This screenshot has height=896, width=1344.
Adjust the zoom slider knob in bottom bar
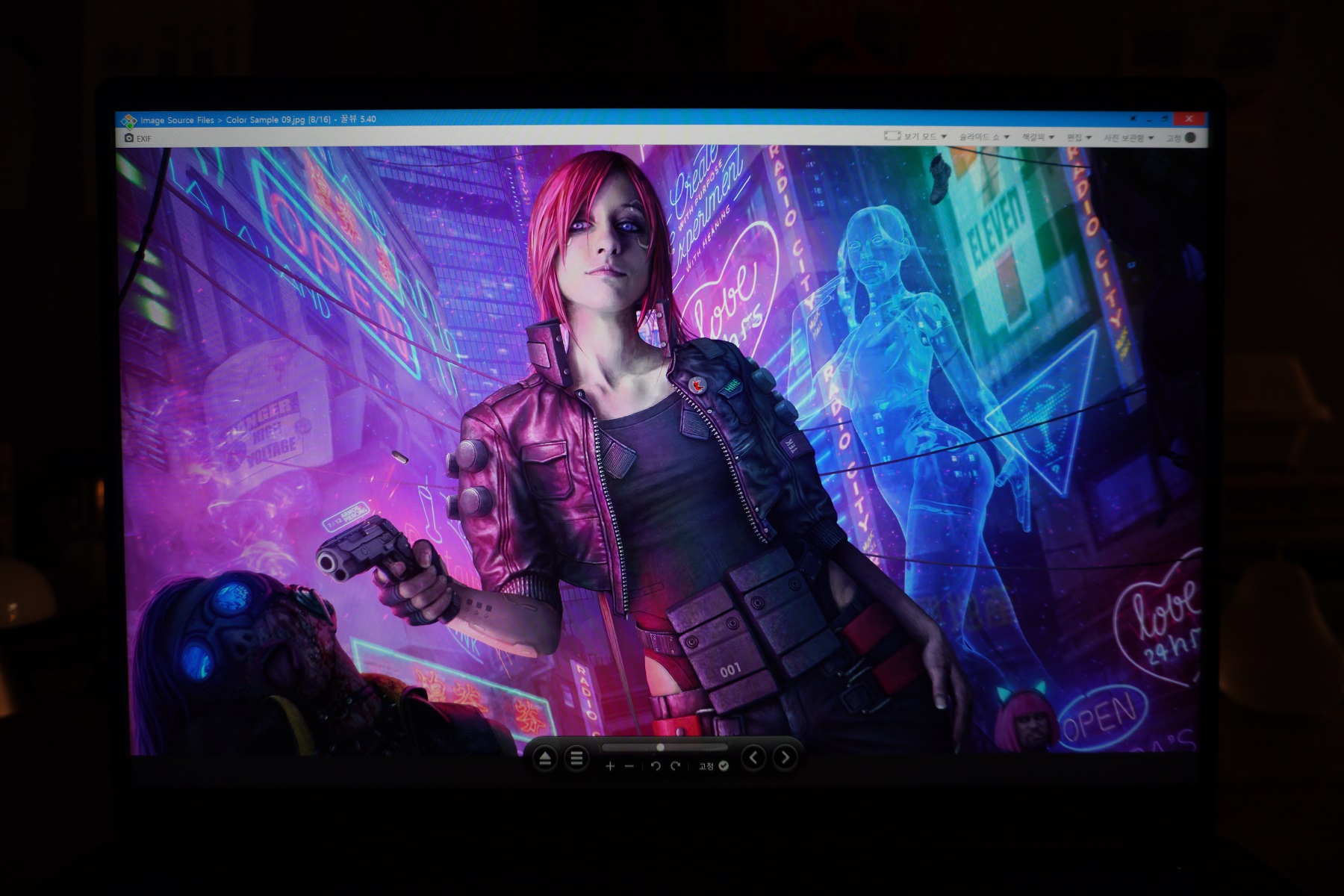pyautogui.click(x=660, y=747)
